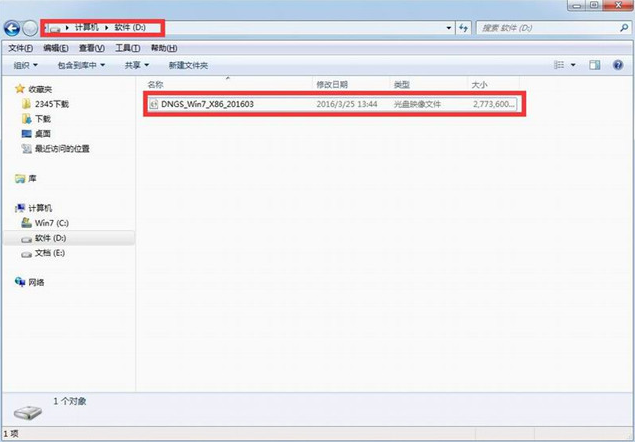635x445 pixels.
Task: Click the drive icon in address bar
Action: (x=55, y=28)
